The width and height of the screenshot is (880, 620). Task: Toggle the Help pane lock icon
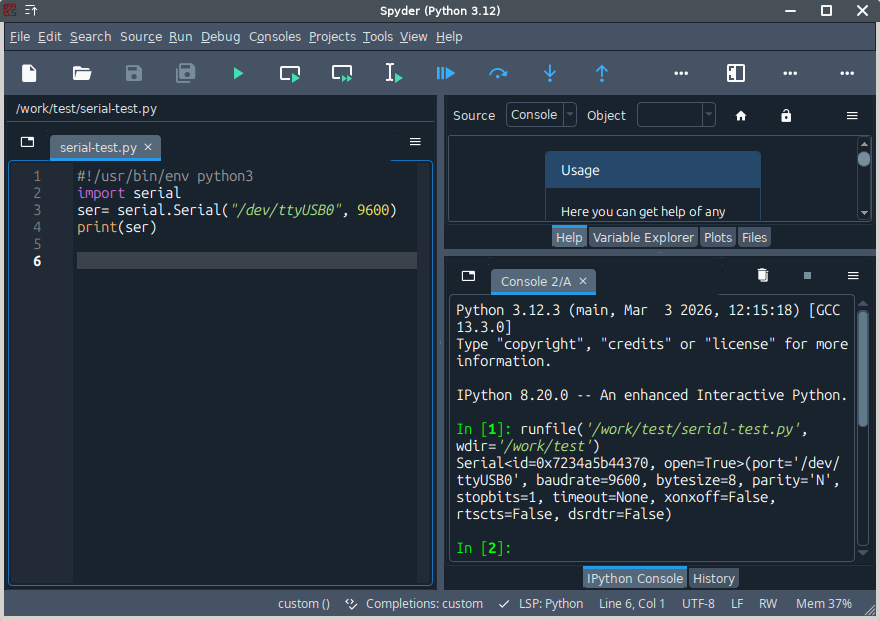click(786, 116)
